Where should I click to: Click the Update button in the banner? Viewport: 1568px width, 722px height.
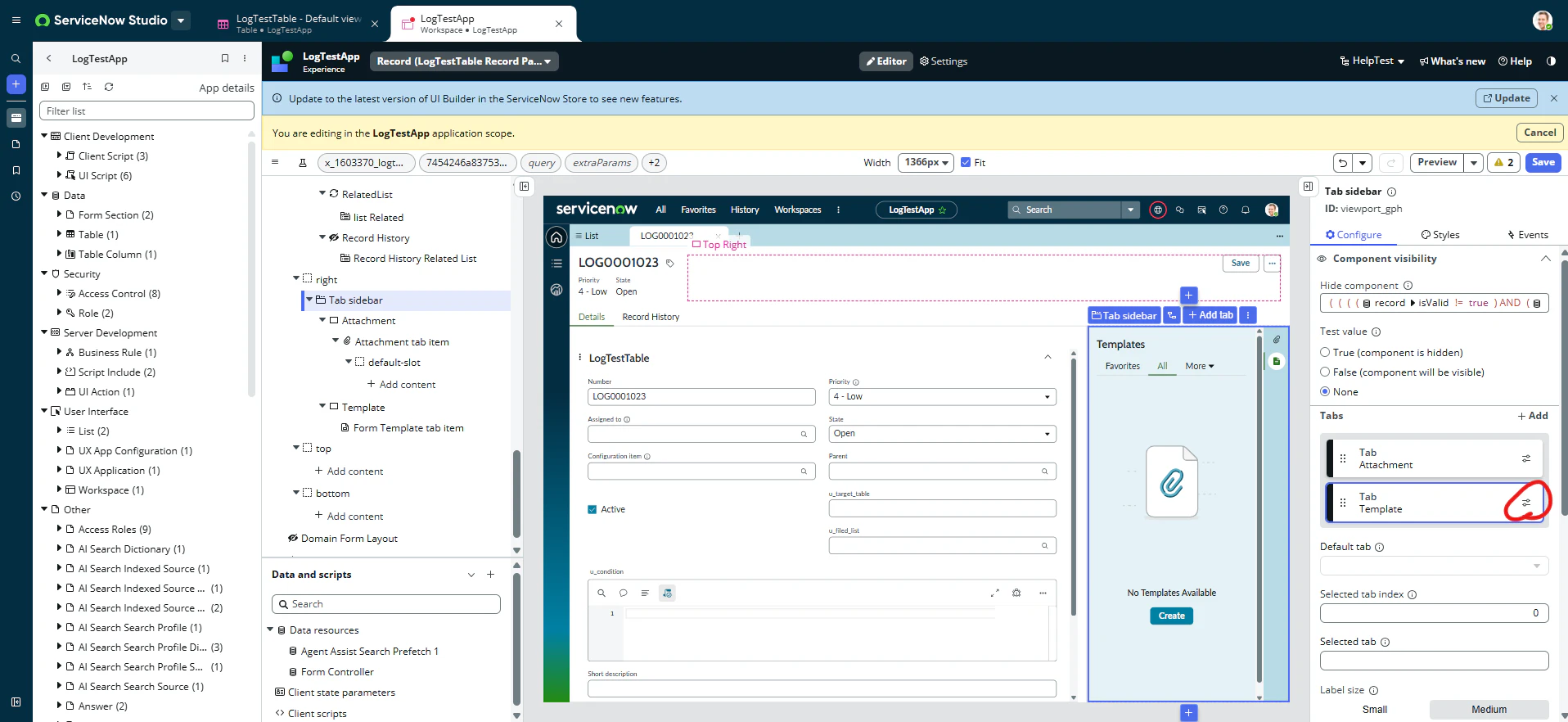click(1506, 98)
